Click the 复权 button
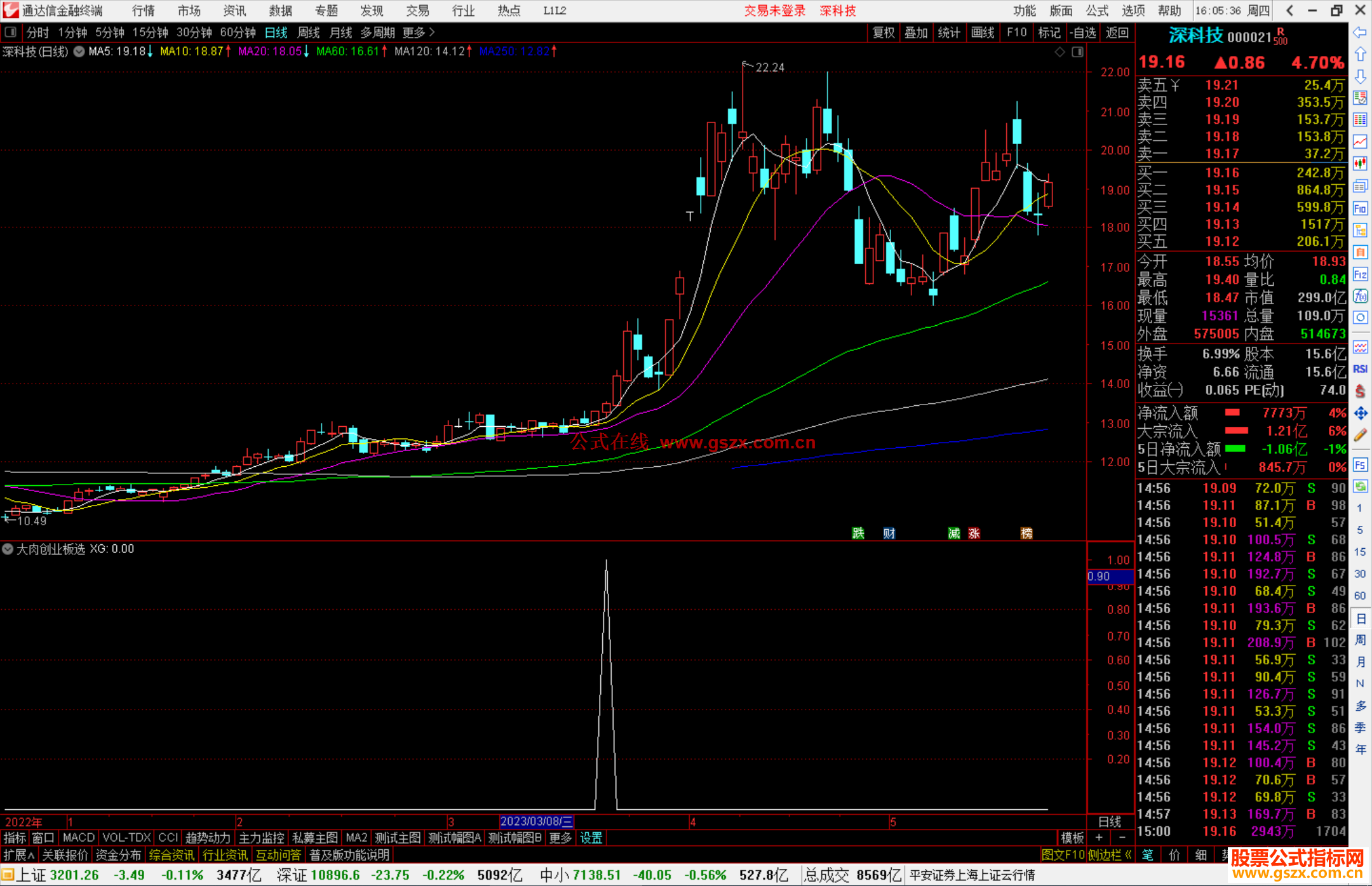The width and height of the screenshot is (1372, 886). click(884, 32)
